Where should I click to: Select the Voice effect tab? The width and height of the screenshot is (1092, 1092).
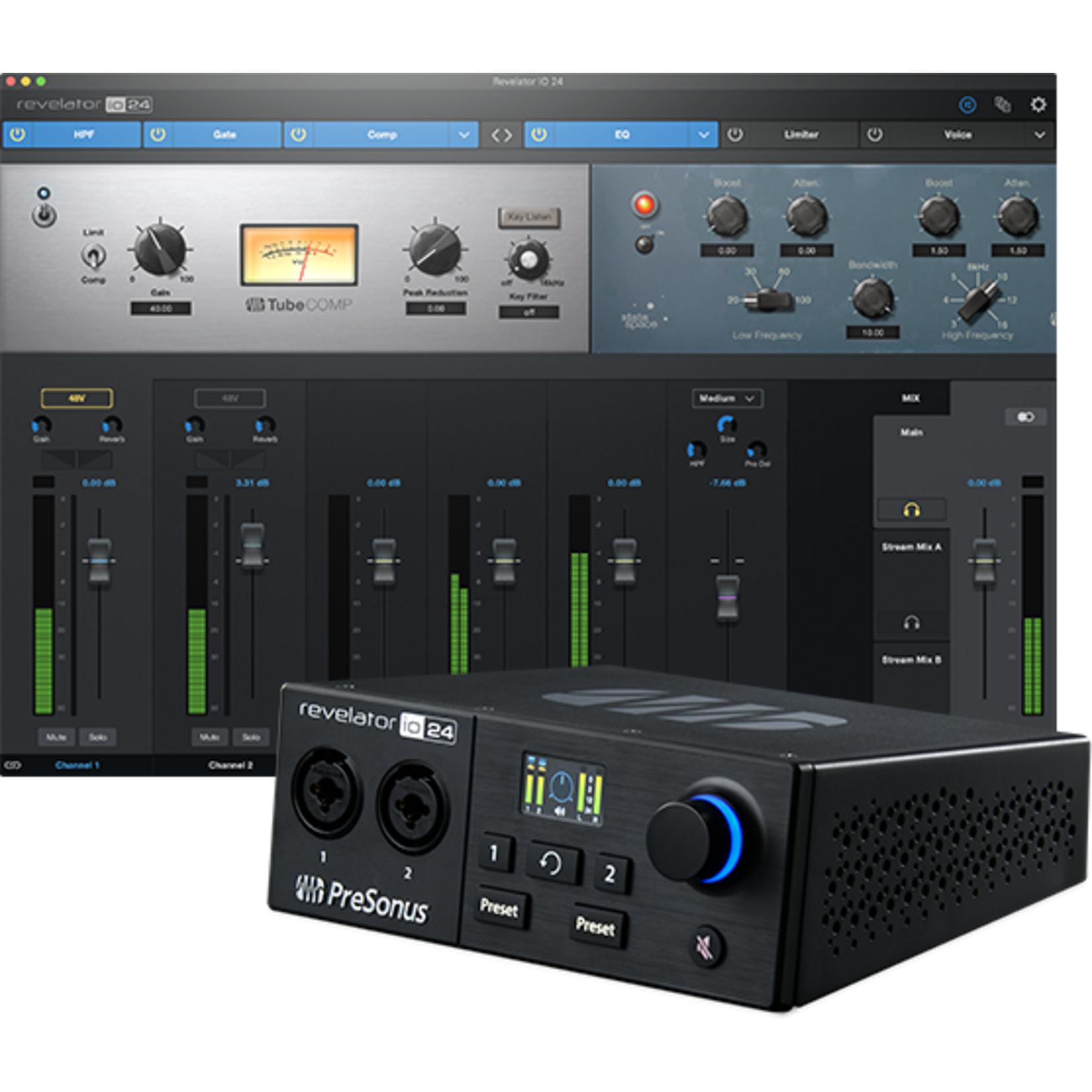958,135
